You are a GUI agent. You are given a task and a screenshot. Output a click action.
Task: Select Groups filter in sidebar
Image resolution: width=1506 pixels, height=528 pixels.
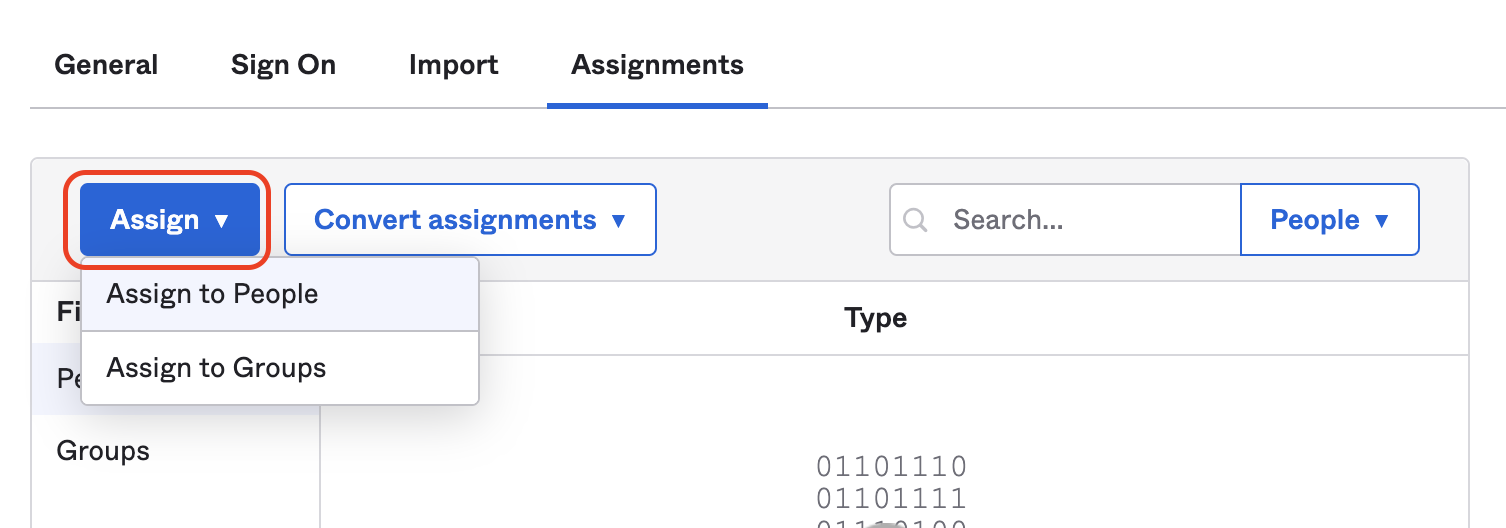pos(103,451)
